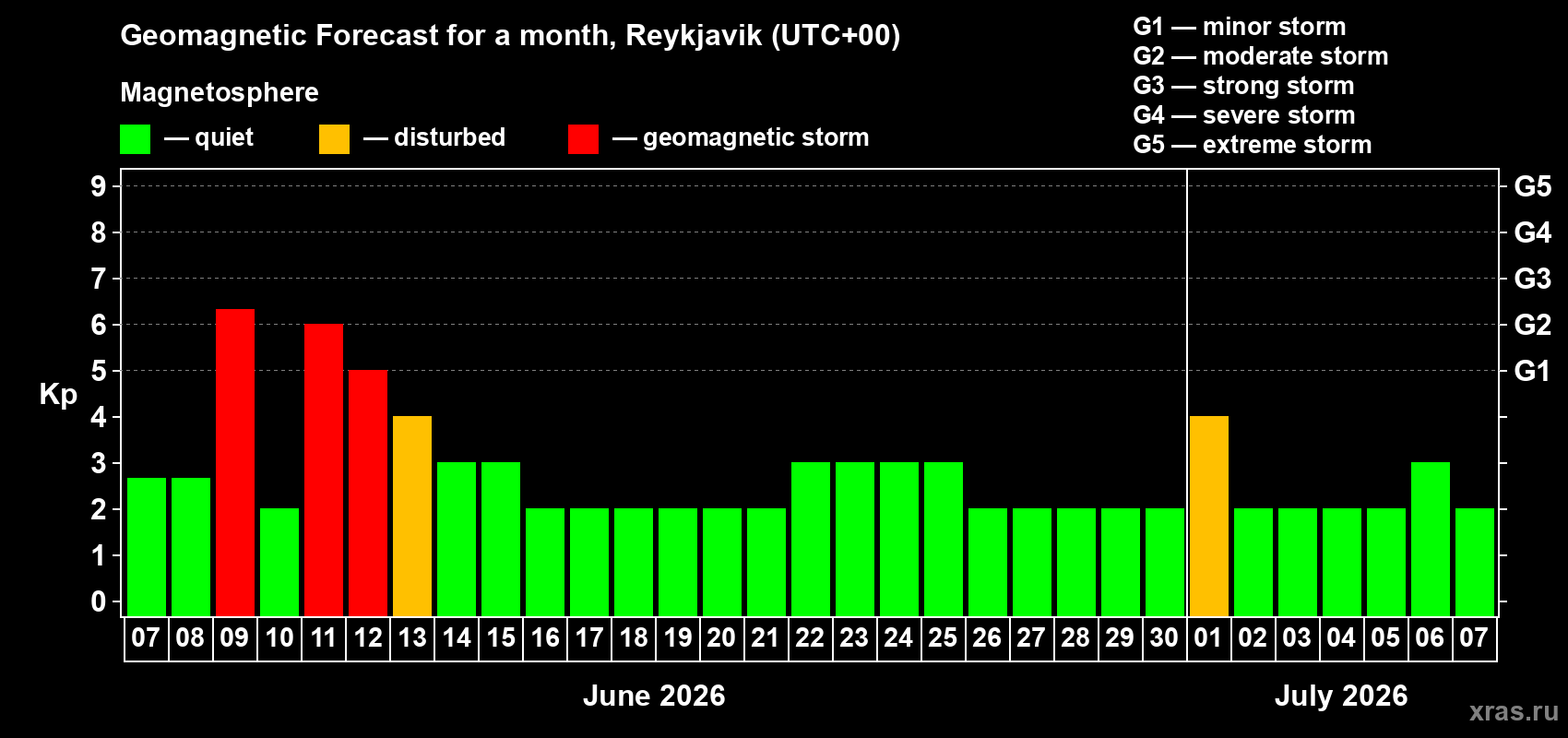Click date label 20 on the axis
The height and width of the screenshot is (738, 1568).
click(x=721, y=638)
